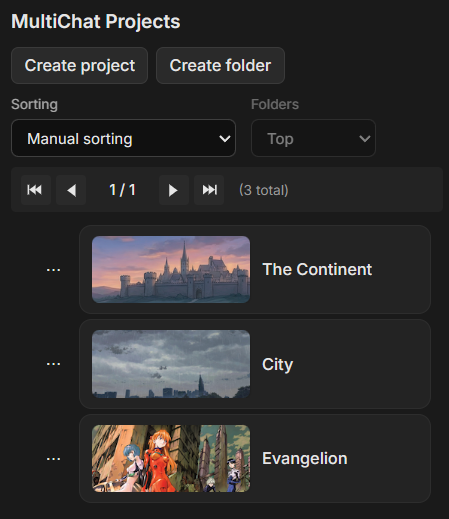Click the 1 / 1 page indicator

(122, 190)
